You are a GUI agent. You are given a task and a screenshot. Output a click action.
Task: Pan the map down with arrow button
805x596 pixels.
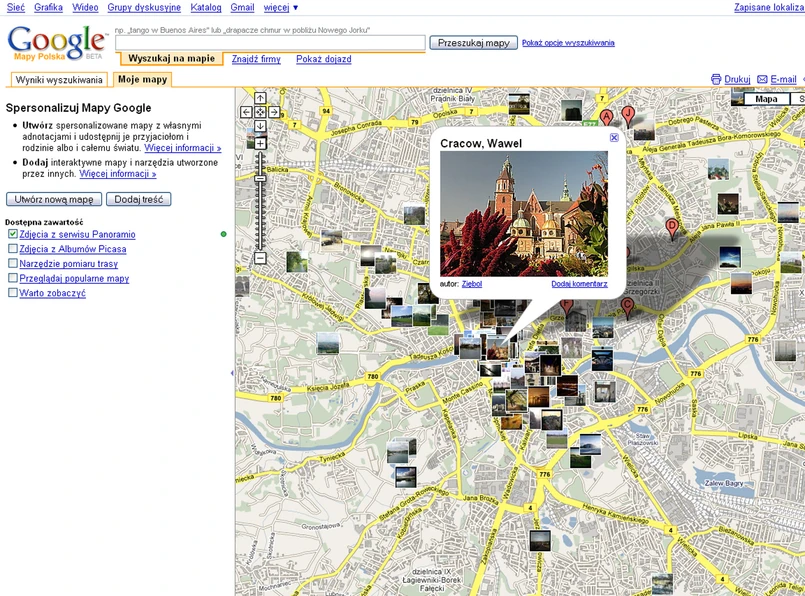click(x=260, y=126)
